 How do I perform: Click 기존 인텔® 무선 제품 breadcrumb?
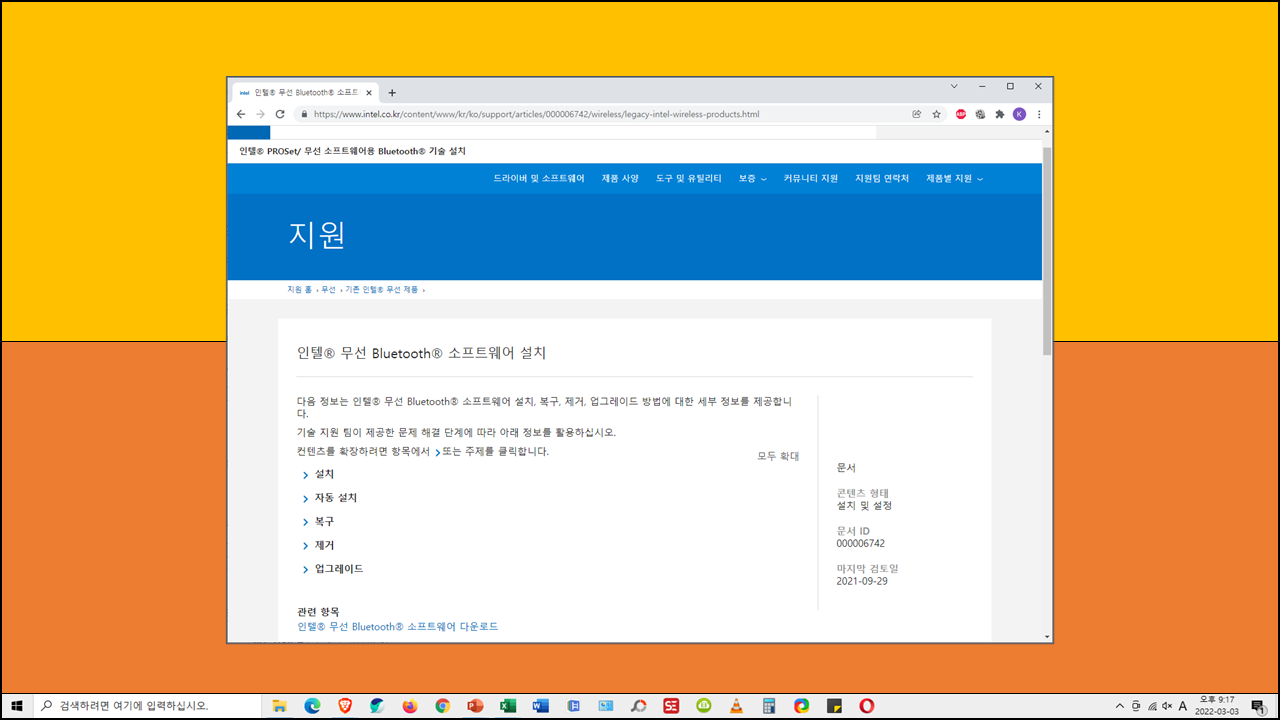pyautogui.click(x=382, y=289)
